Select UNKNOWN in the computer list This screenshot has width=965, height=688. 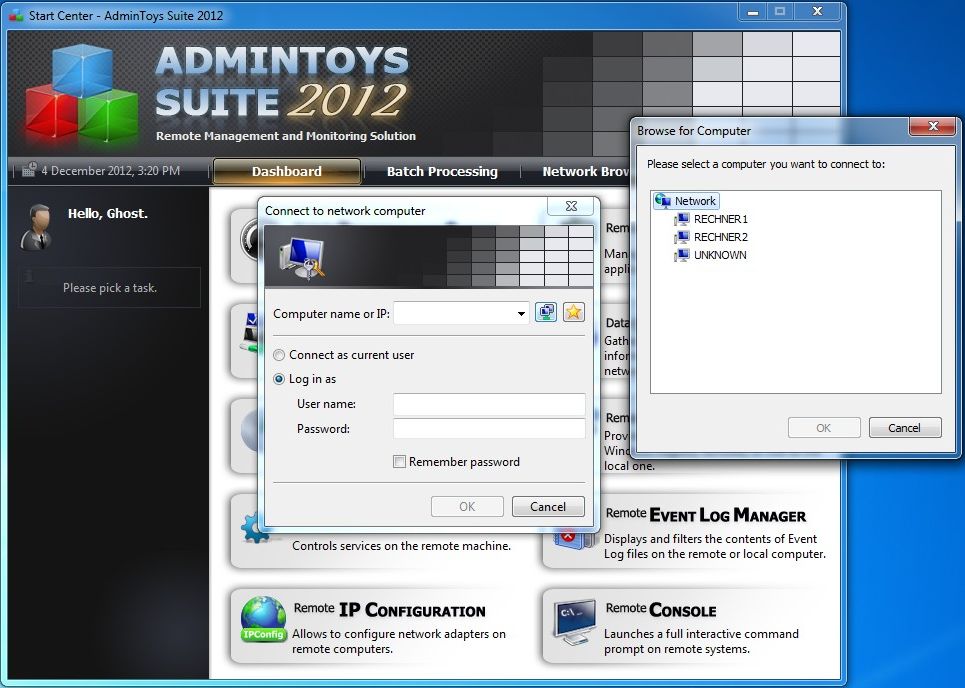(720, 255)
